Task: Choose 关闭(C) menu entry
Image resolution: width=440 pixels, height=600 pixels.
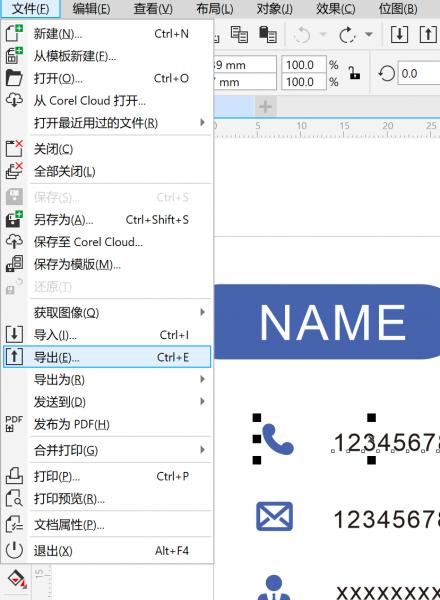Action: click(107, 149)
